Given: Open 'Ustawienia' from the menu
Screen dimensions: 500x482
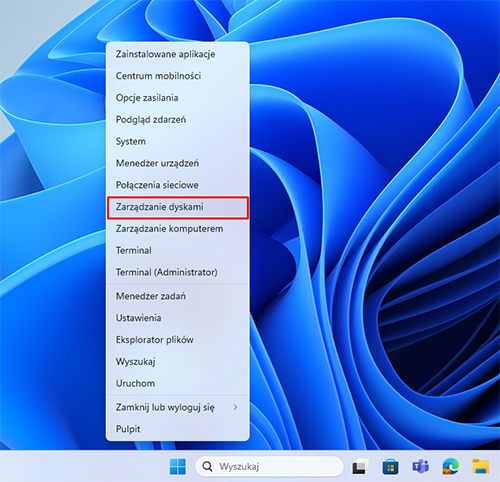Looking at the screenshot, I should click(178, 318).
